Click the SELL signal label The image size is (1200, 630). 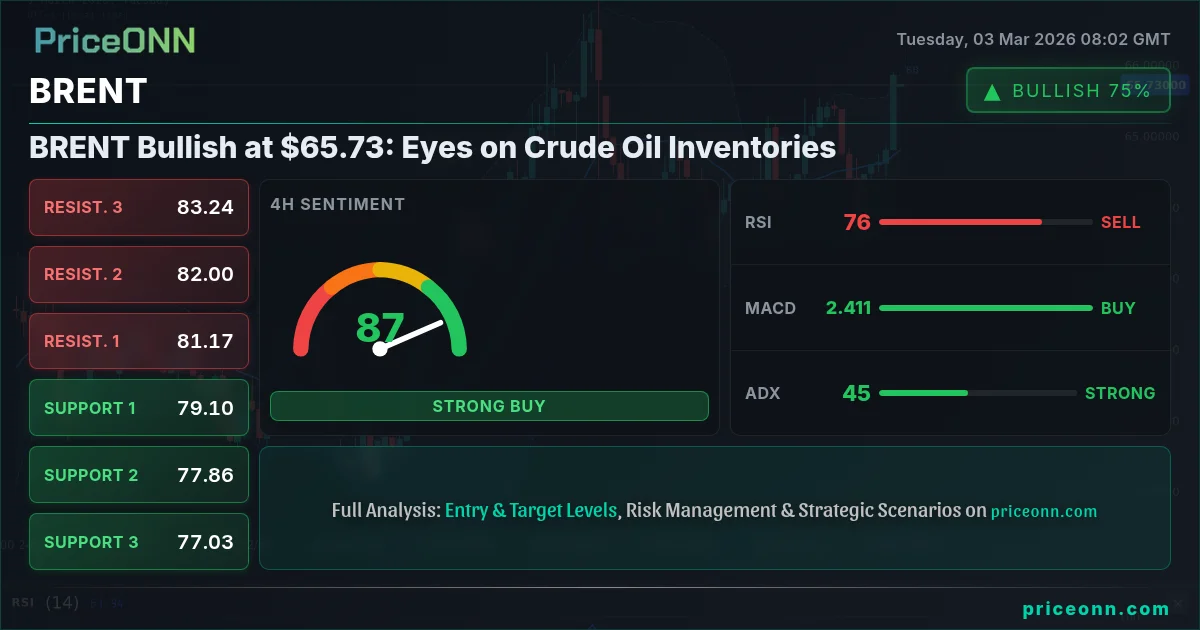[1120, 222]
